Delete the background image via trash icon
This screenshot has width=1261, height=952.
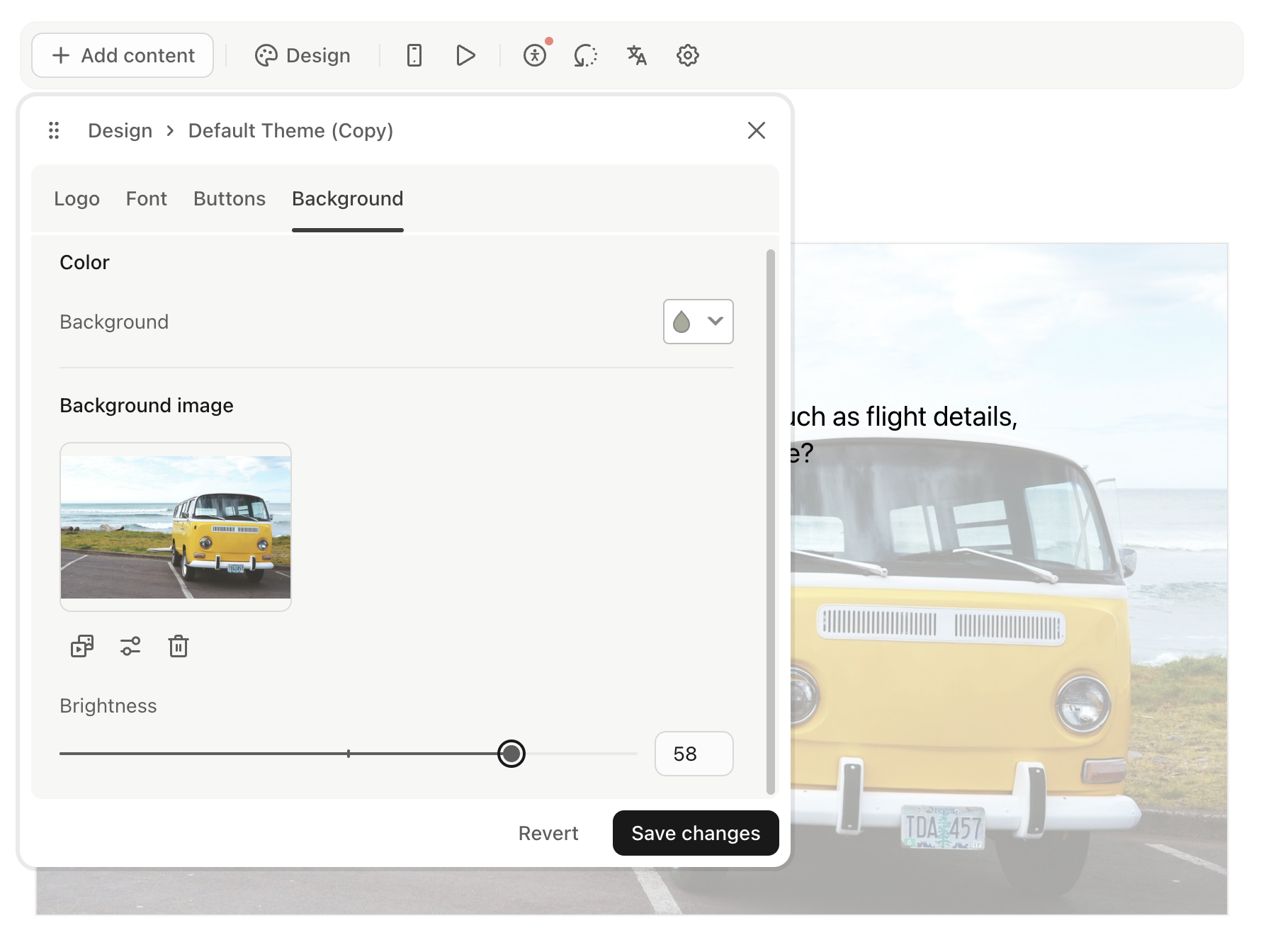pyautogui.click(x=178, y=646)
